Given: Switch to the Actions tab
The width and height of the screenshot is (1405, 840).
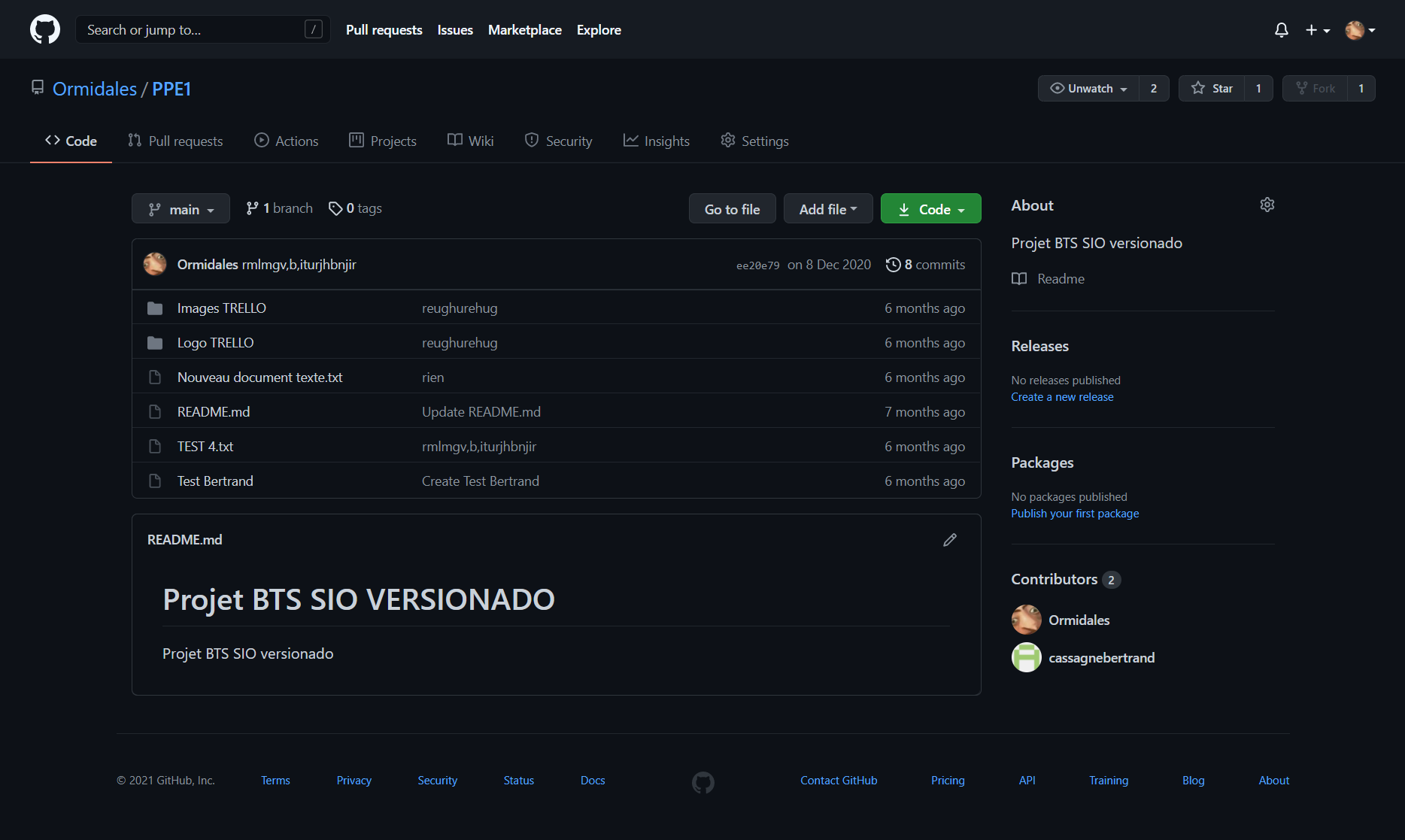Looking at the screenshot, I should click(x=286, y=141).
